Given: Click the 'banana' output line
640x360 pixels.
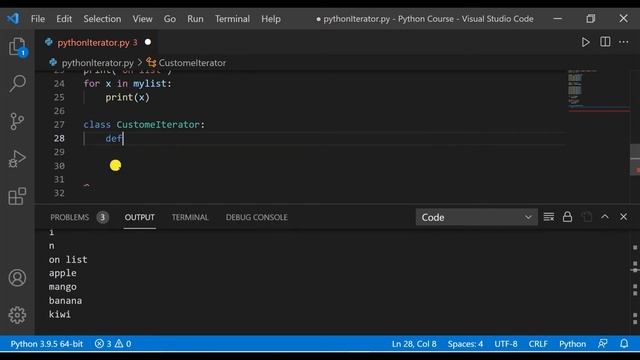Looking at the screenshot, I should (65, 301).
